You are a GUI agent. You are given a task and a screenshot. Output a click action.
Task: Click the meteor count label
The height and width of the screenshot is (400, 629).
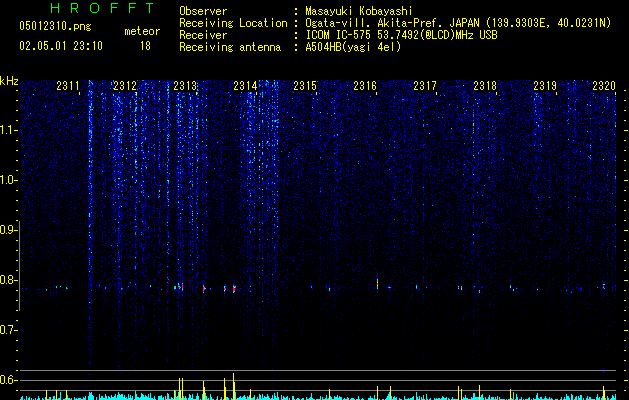(142, 31)
